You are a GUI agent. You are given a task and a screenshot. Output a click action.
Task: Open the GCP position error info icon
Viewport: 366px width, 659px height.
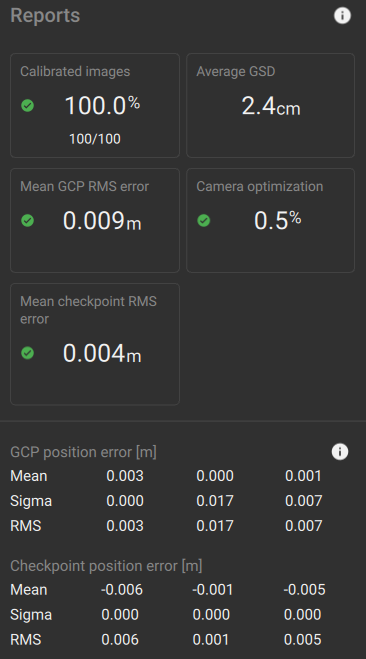(x=340, y=452)
